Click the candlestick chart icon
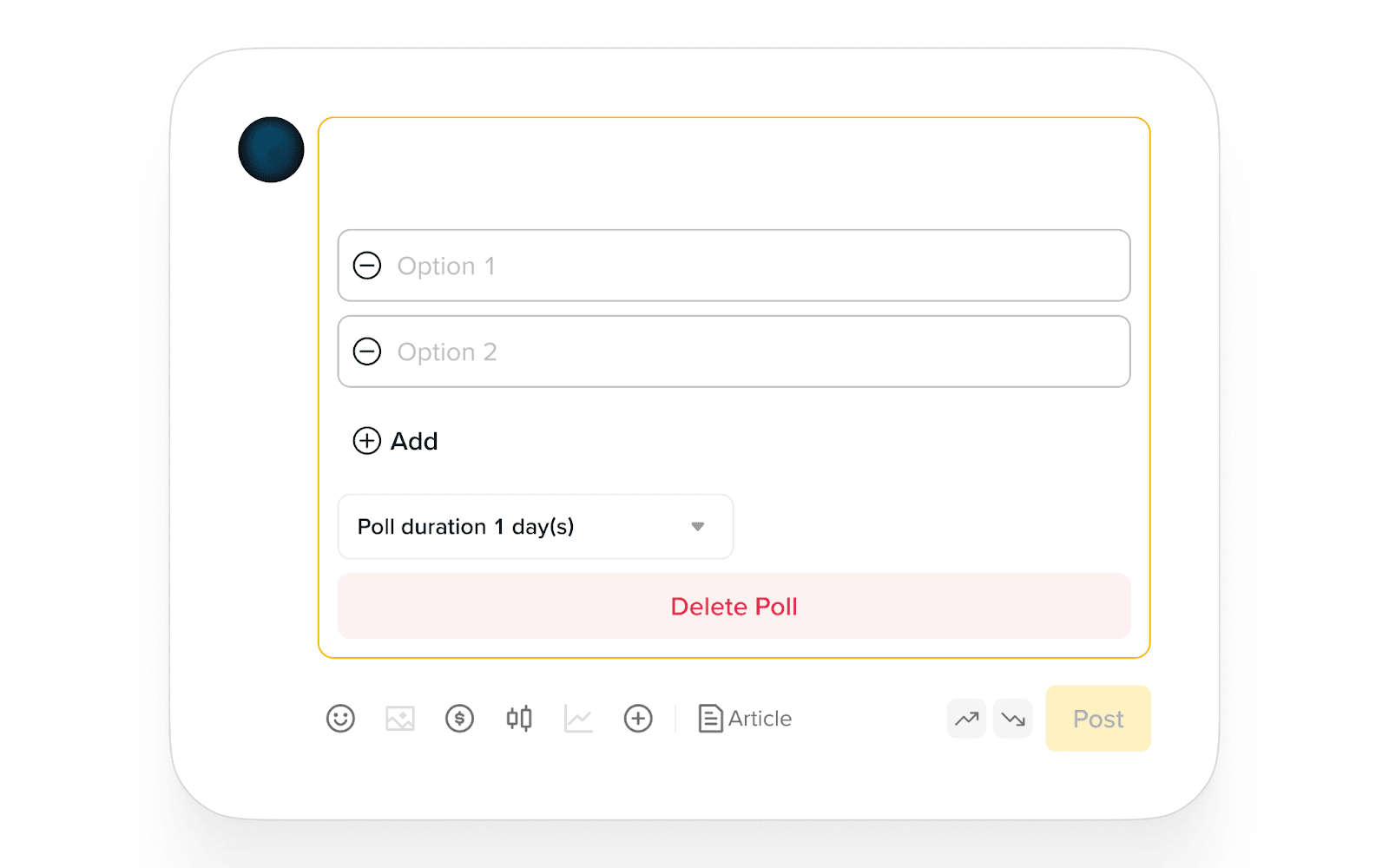 [x=519, y=719]
